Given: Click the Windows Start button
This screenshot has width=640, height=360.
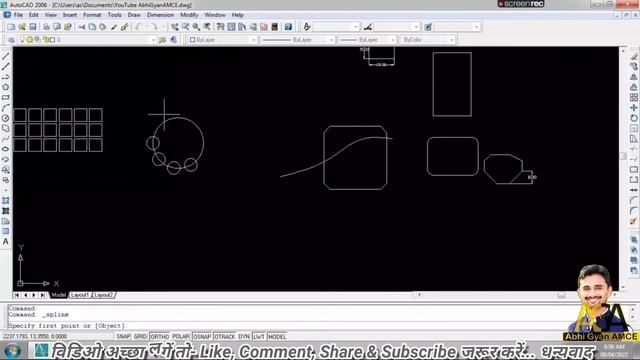Looking at the screenshot, I should pyautogui.click(x=12, y=351).
